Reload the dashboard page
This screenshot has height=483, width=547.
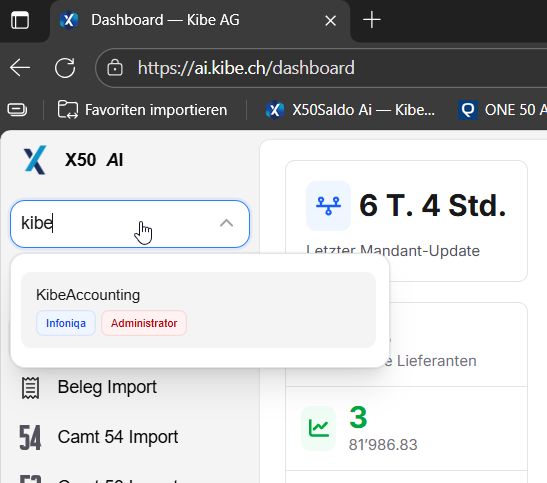pyautogui.click(x=65, y=67)
